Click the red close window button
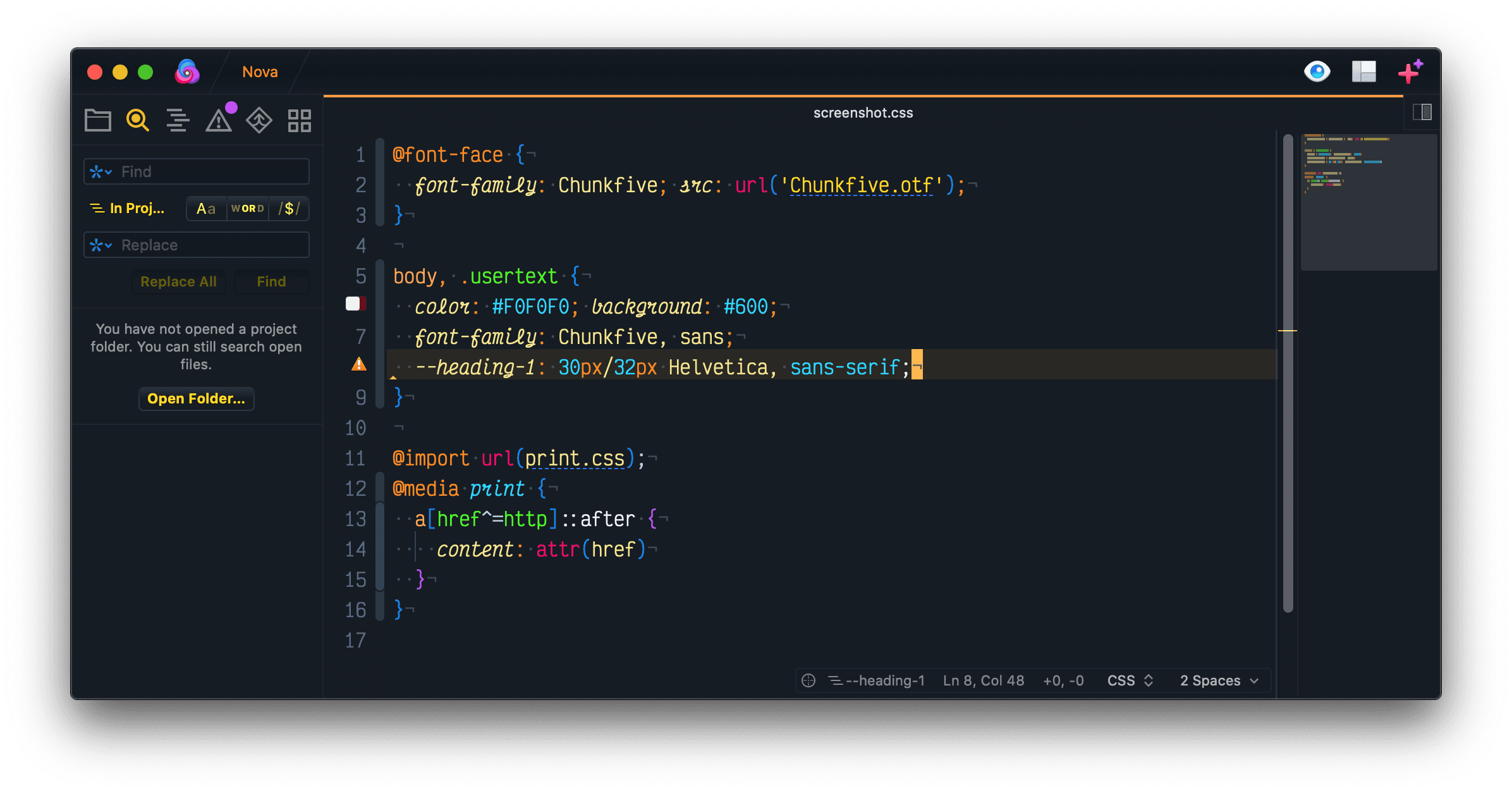Image resolution: width=1512 pixels, height=793 pixels. tap(95, 72)
